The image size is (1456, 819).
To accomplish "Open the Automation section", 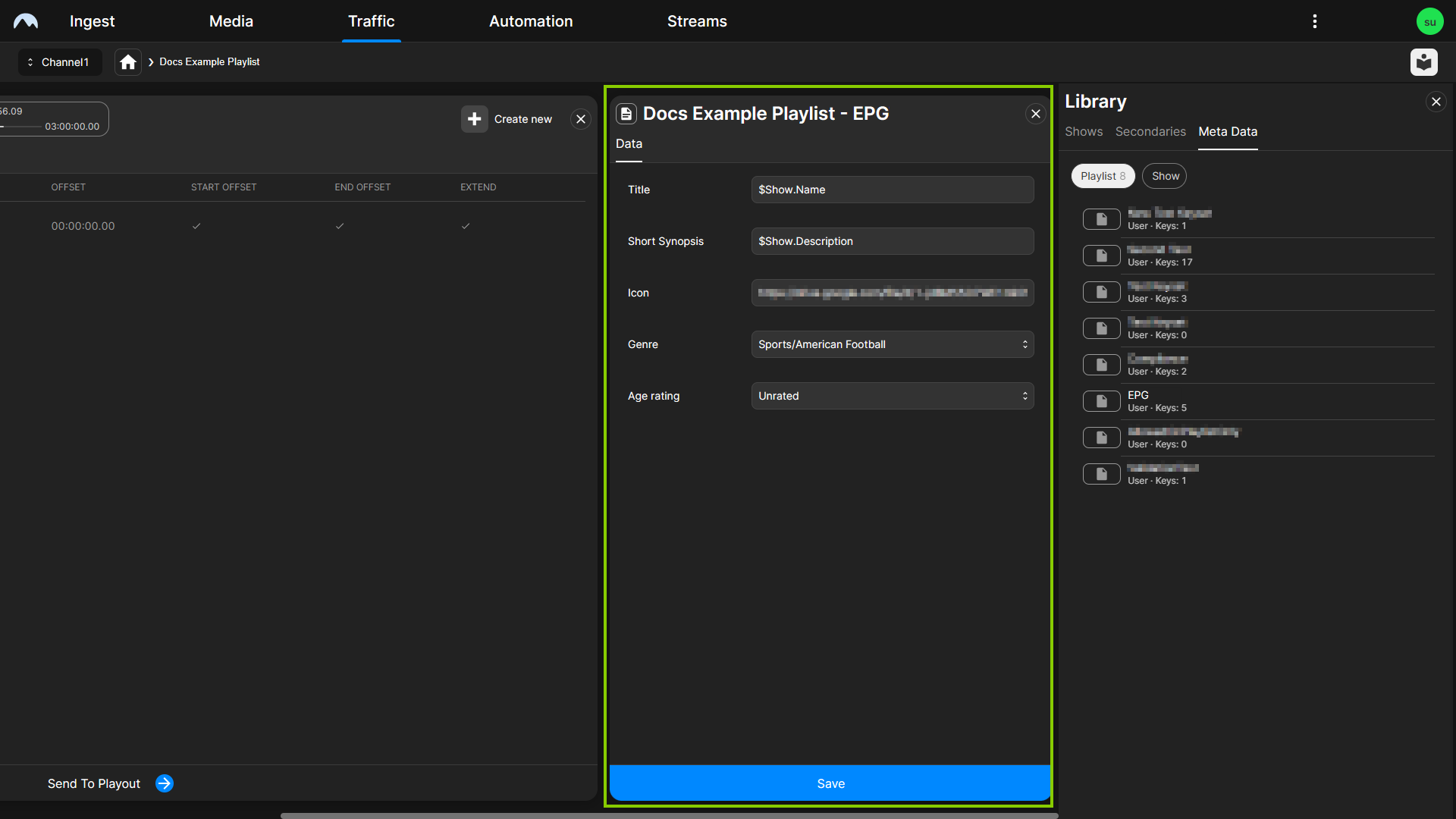I will pyautogui.click(x=530, y=20).
